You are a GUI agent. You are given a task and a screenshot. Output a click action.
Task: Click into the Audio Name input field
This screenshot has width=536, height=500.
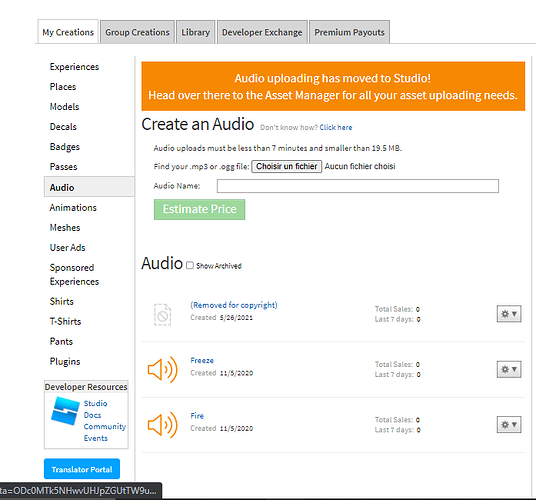point(358,186)
